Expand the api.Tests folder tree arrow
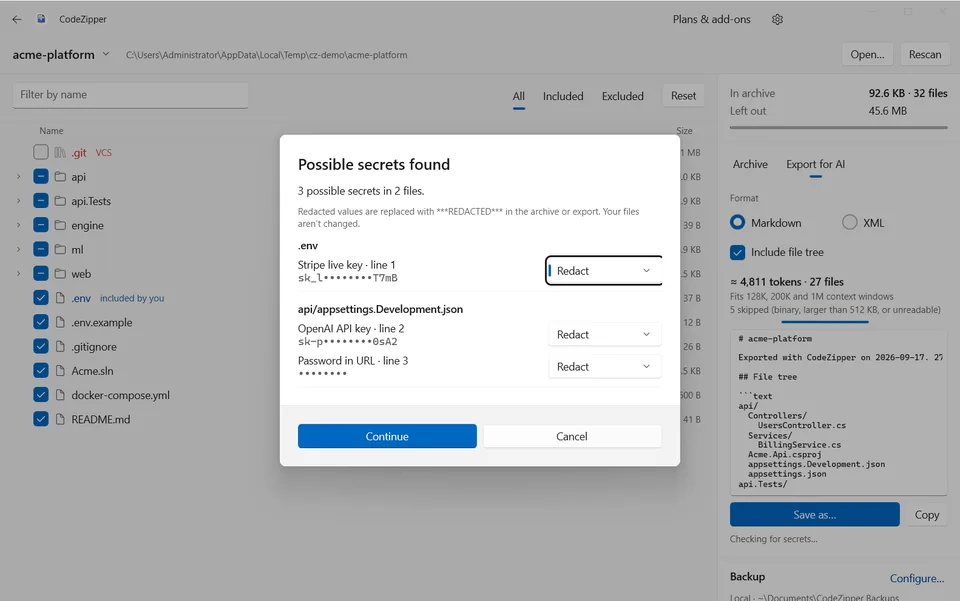 pos(18,201)
